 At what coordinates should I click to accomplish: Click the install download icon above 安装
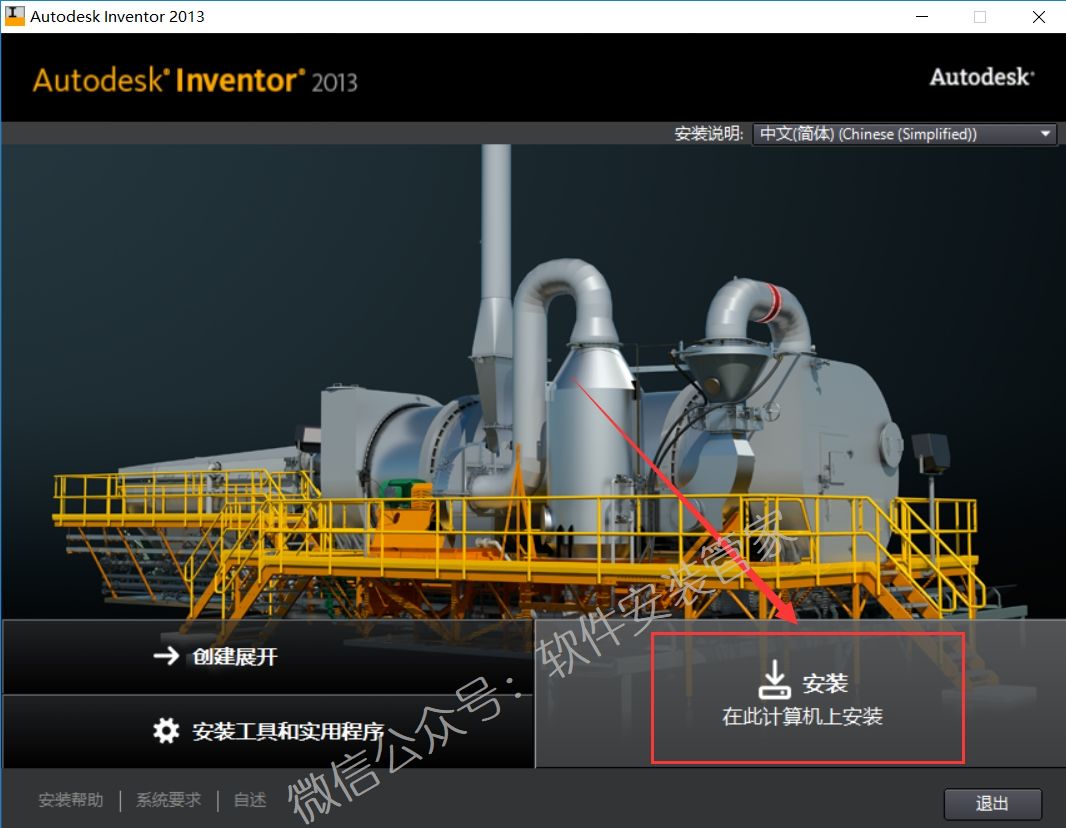pyautogui.click(x=775, y=679)
